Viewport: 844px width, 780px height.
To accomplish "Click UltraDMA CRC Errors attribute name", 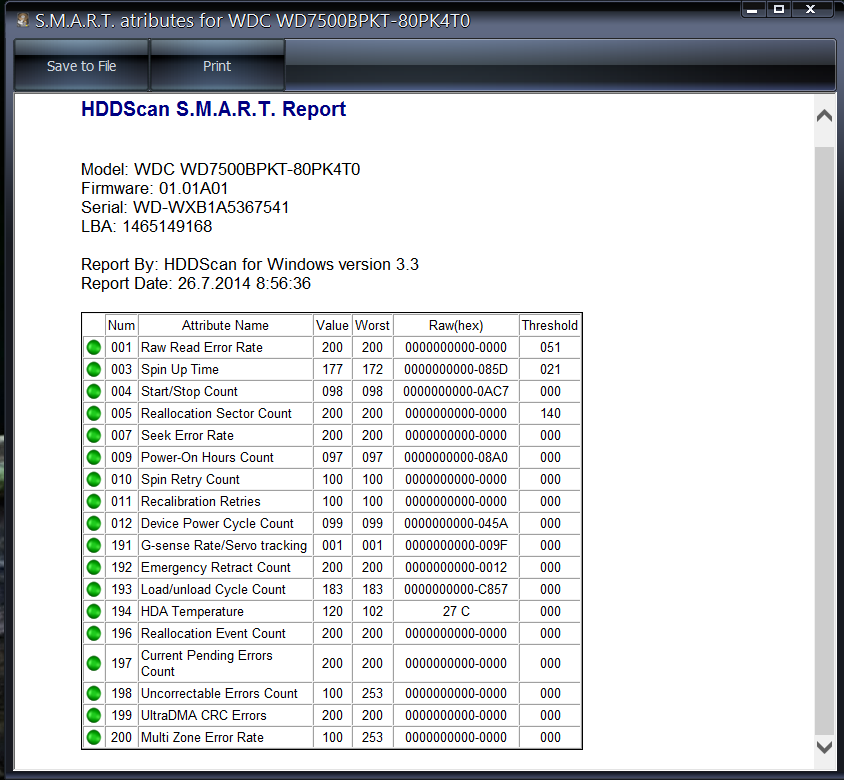I will (203, 715).
